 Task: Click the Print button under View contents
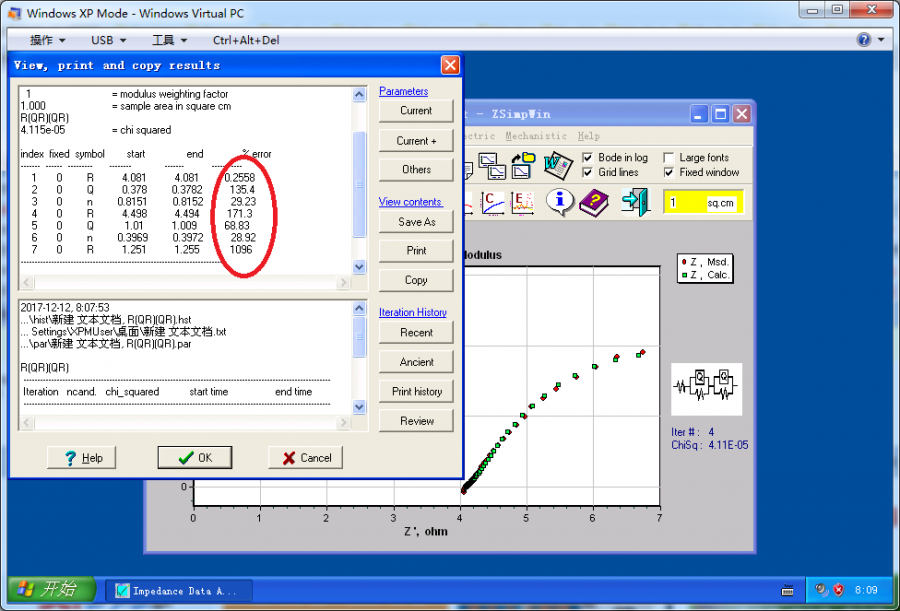click(416, 250)
